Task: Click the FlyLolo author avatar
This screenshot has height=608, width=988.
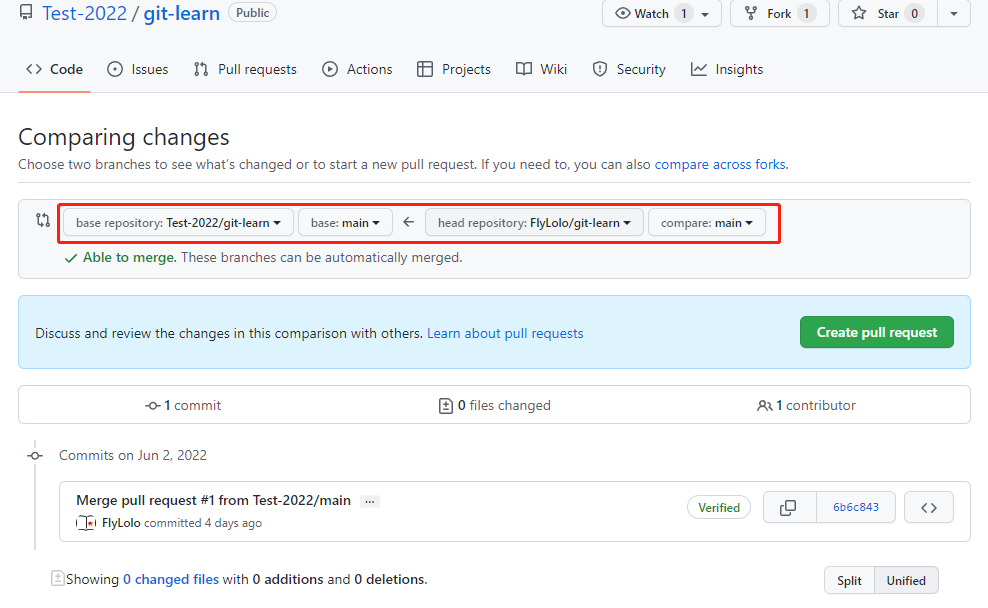Action: tap(86, 523)
